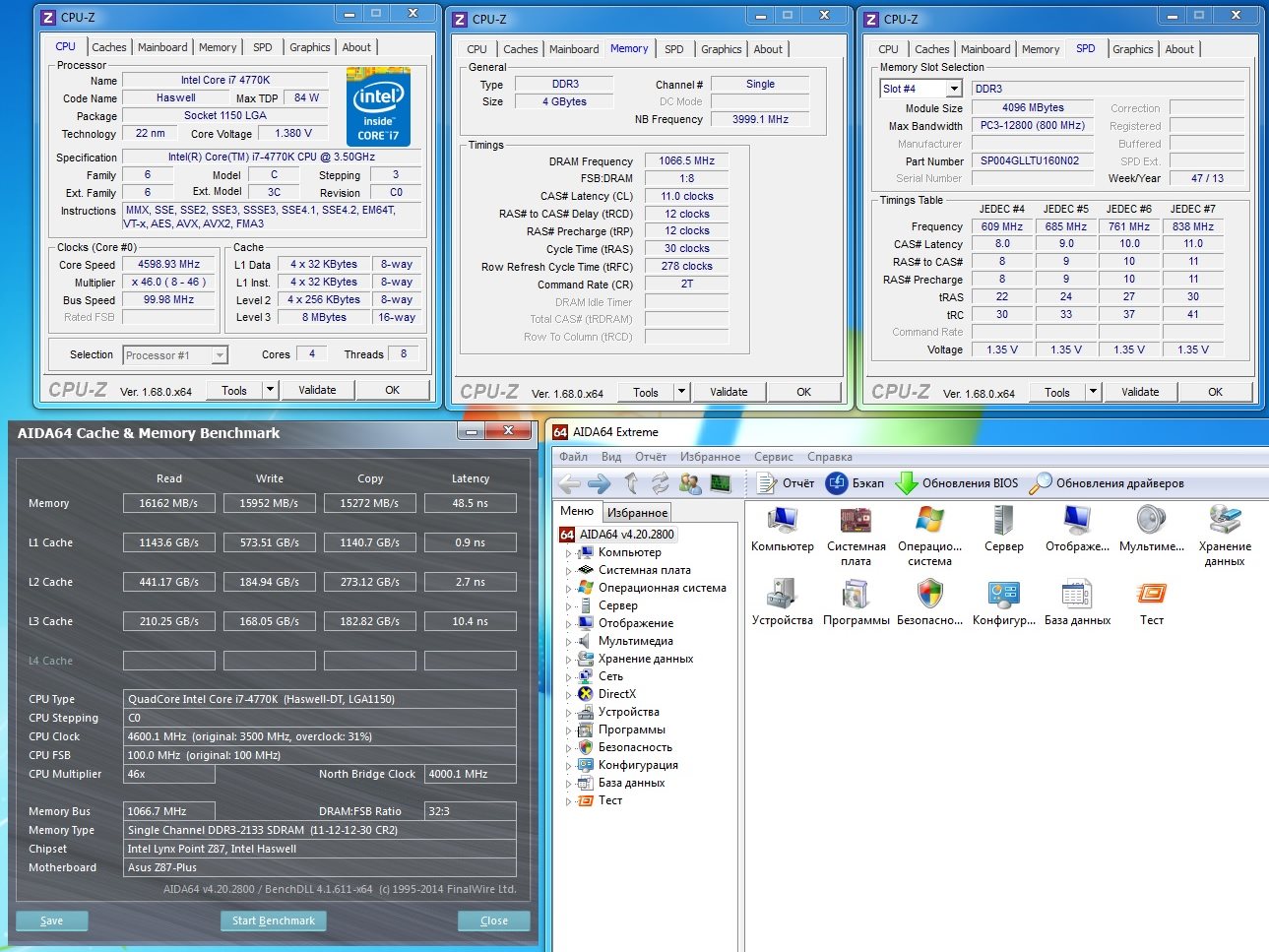
Task: Switch to the Mainboard tab in CPU window
Action: tap(162, 47)
